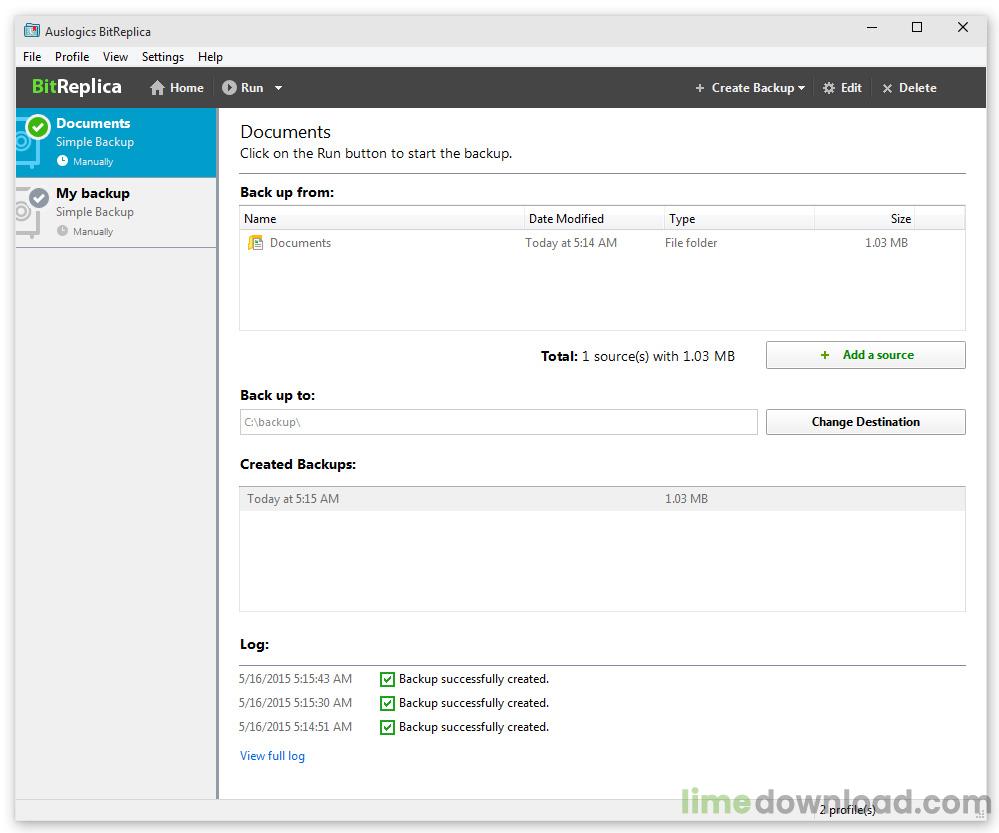Click the Home icon in toolbar
Screen dimensions: 999x833
click(157, 88)
